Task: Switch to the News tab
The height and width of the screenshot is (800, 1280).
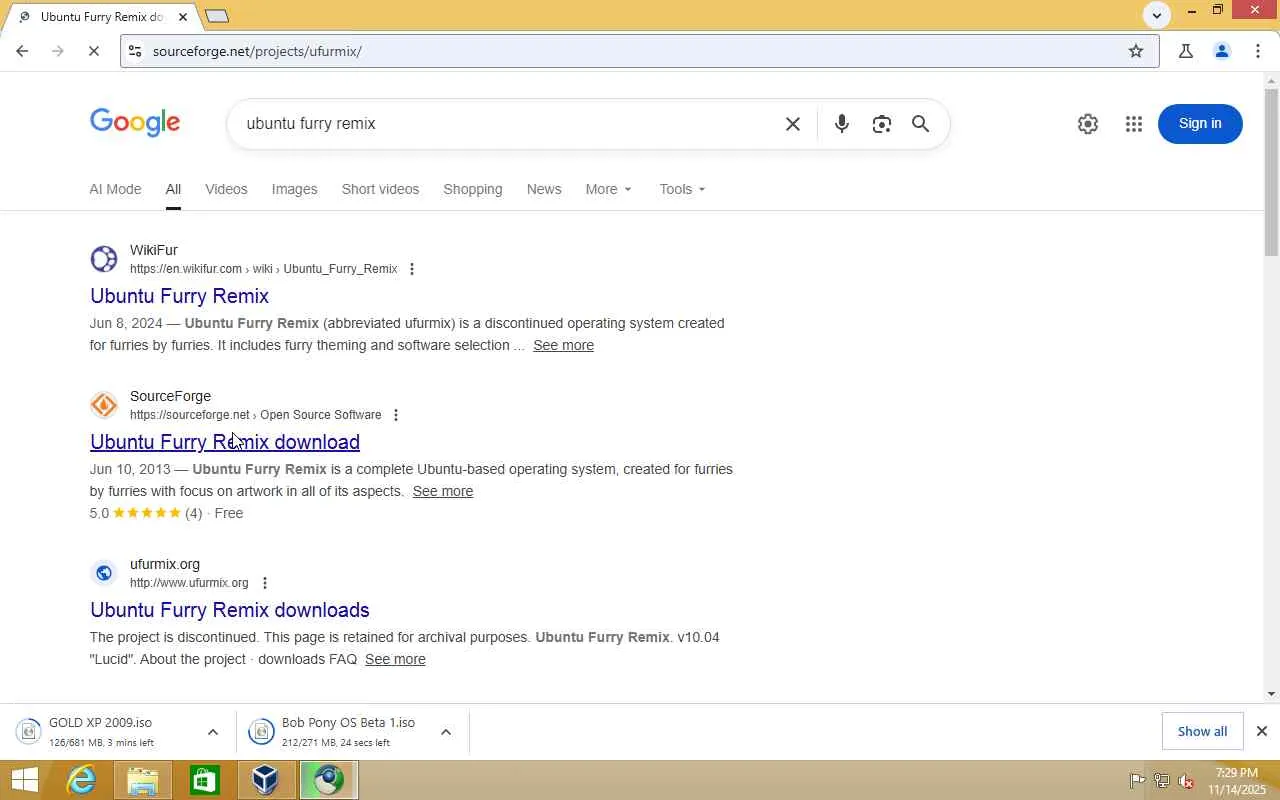Action: point(544,189)
